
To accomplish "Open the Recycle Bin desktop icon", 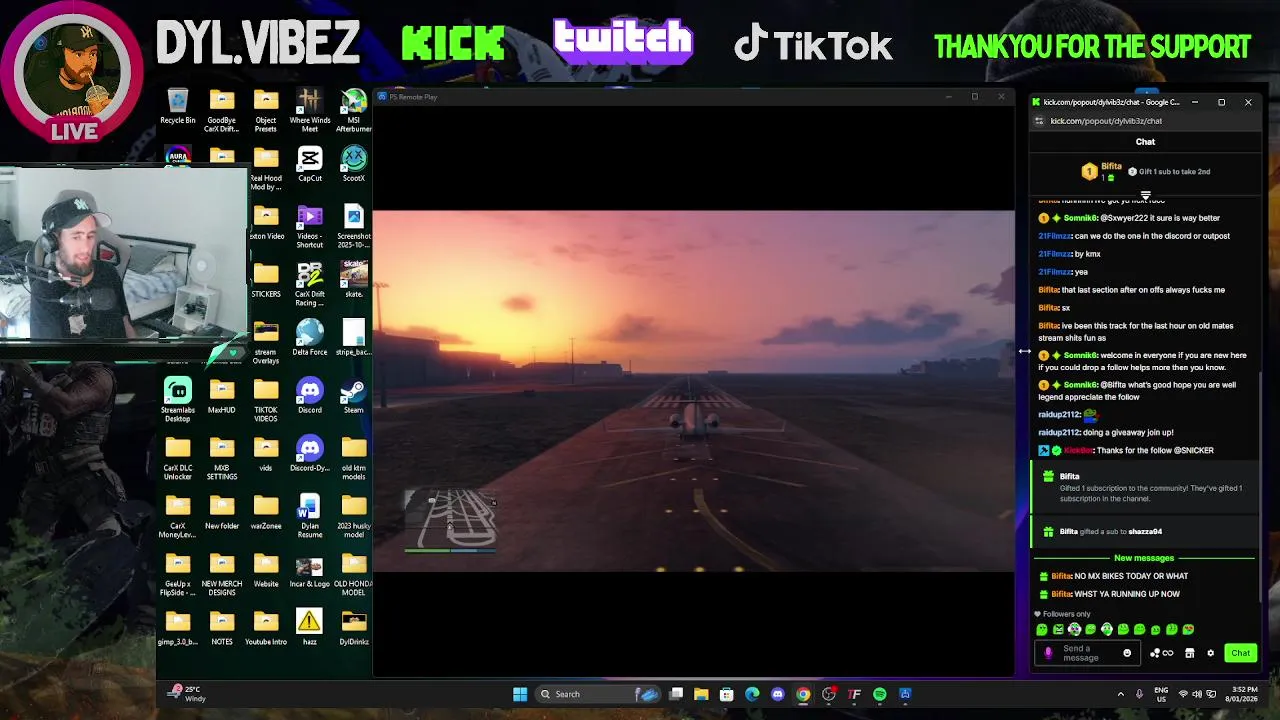I will tap(178, 107).
